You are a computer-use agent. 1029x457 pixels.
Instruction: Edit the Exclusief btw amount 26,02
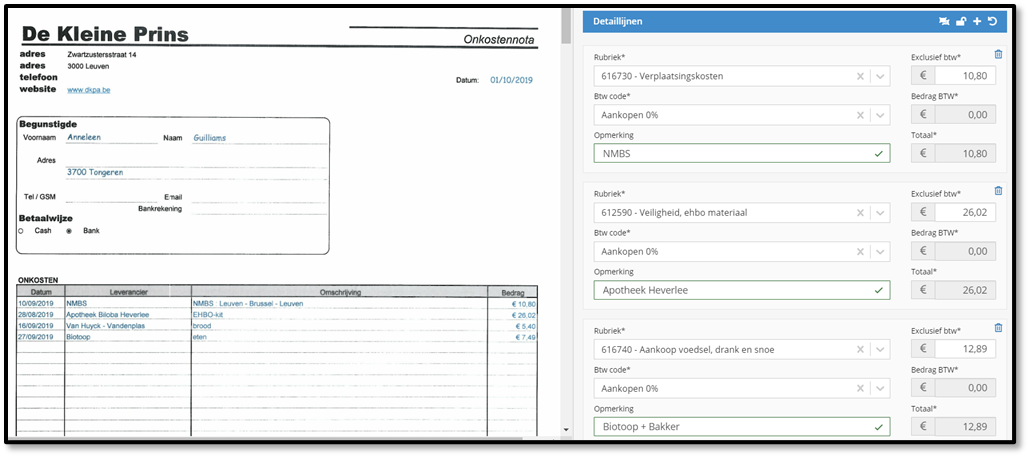pos(965,213)
